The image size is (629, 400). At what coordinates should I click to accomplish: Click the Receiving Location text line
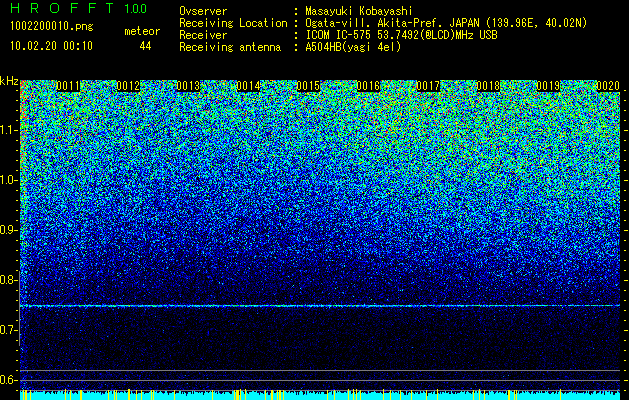coord(383,23)
